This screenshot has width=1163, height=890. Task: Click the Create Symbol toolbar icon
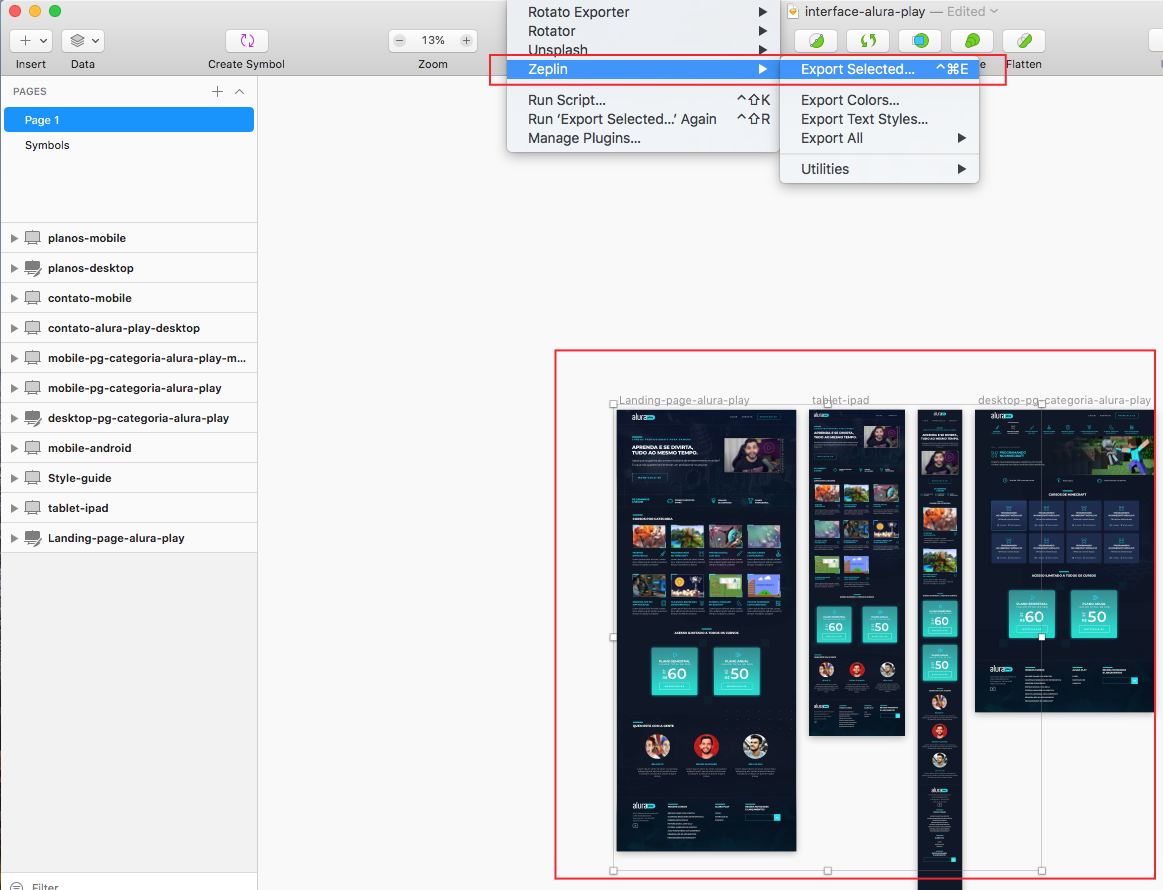click(246, 40)
